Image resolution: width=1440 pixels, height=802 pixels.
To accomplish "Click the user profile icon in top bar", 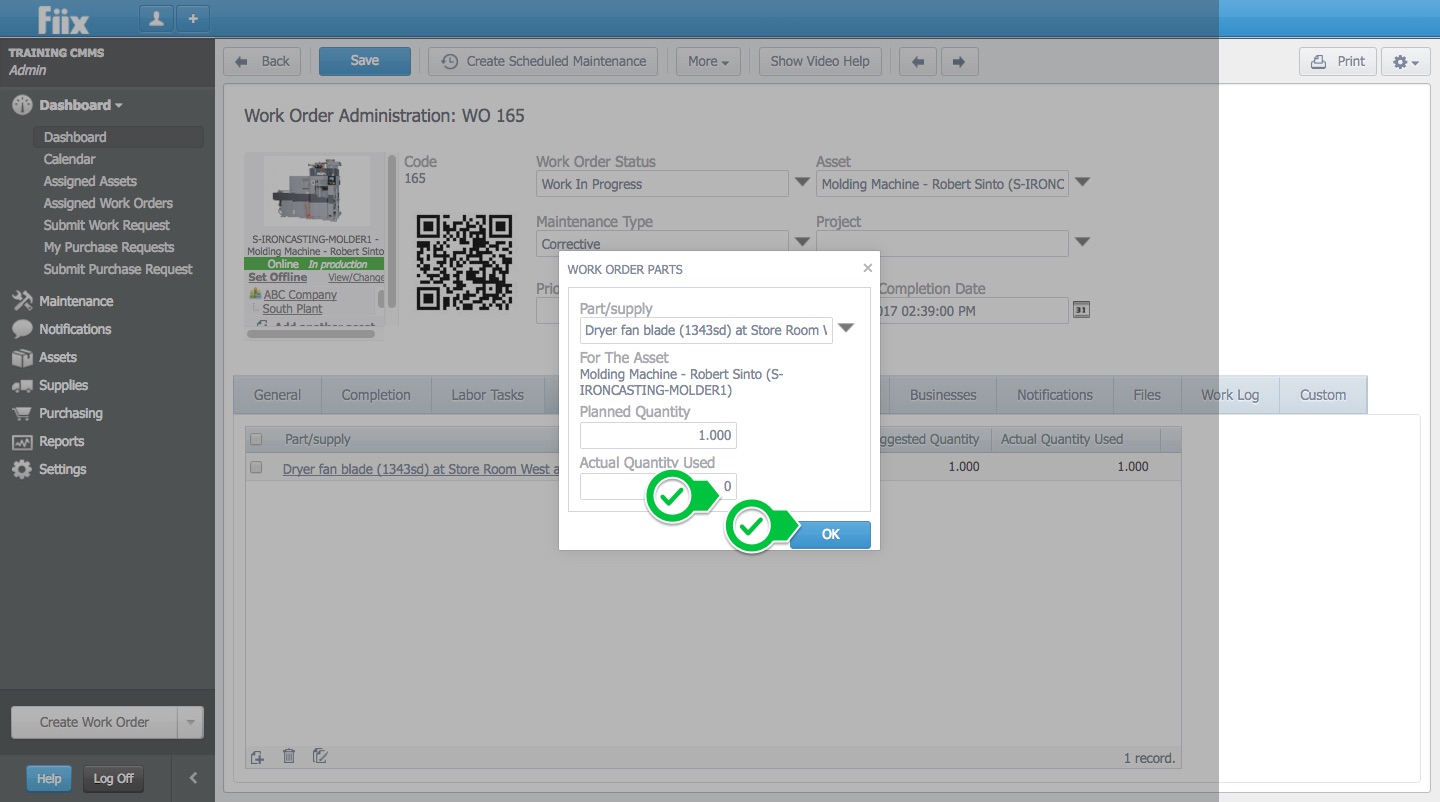I will 156,18.
